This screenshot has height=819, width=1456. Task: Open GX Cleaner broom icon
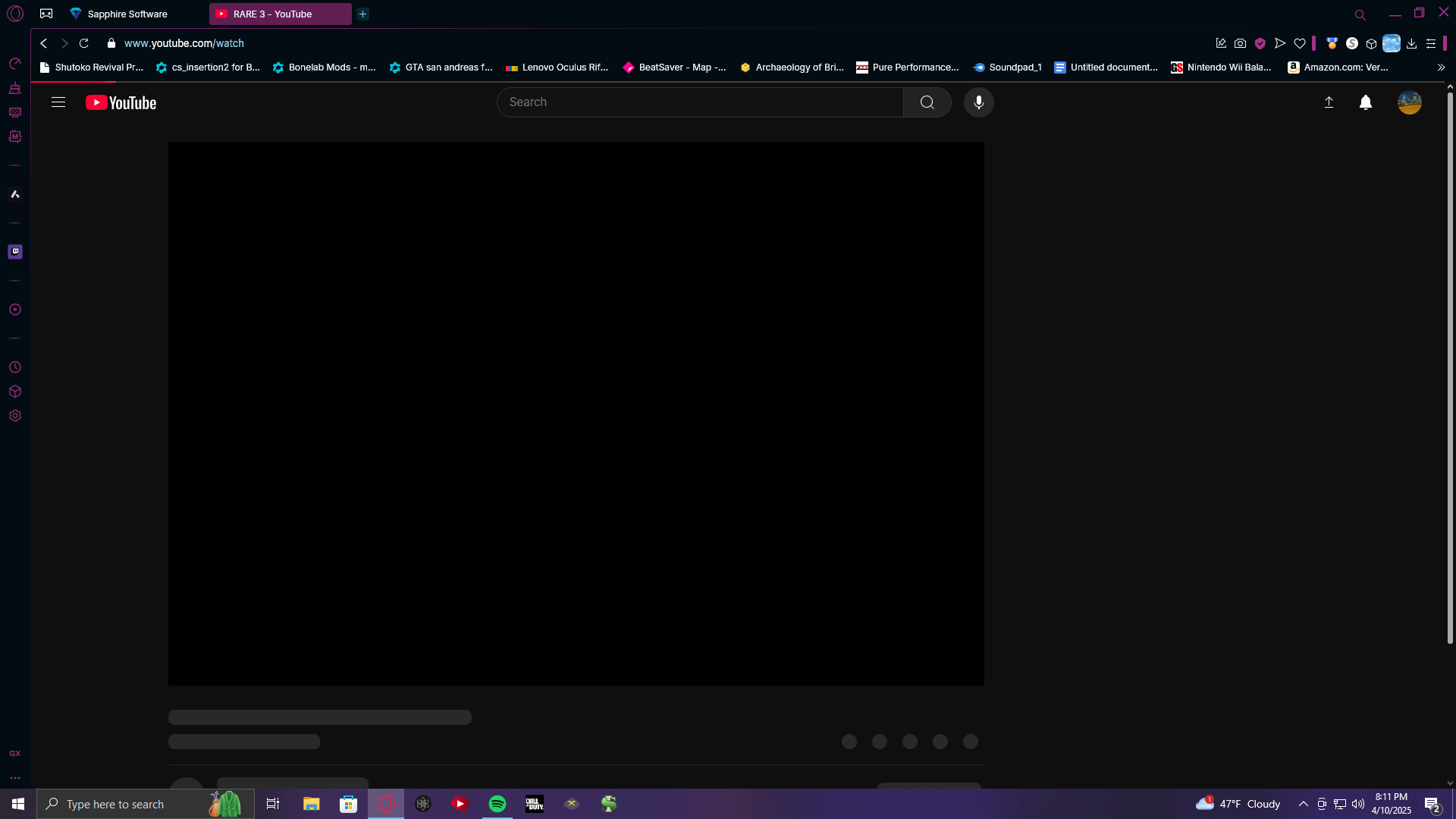(15, 88)
